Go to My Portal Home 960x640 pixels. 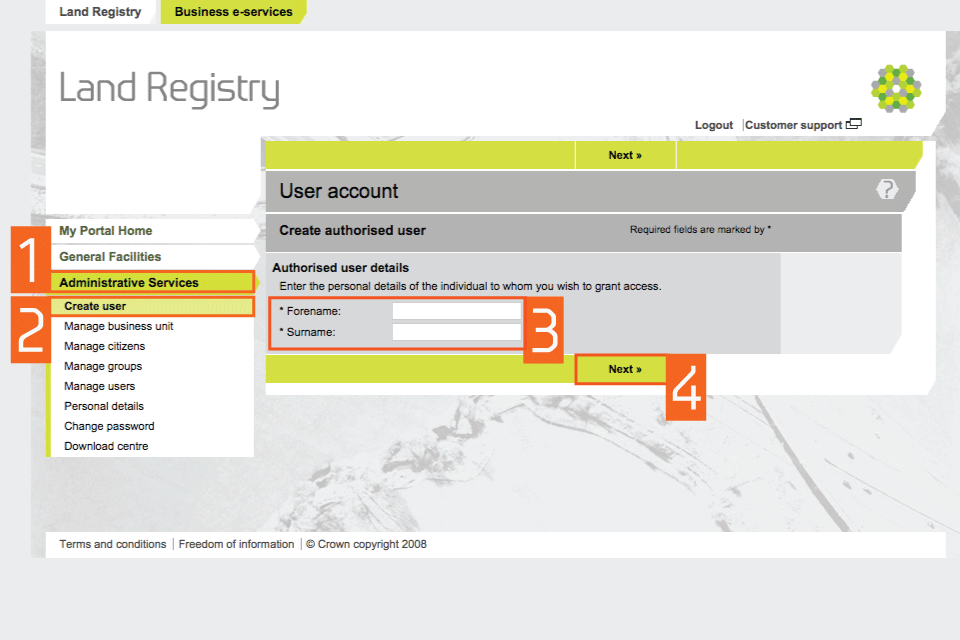tap(106, 231)
